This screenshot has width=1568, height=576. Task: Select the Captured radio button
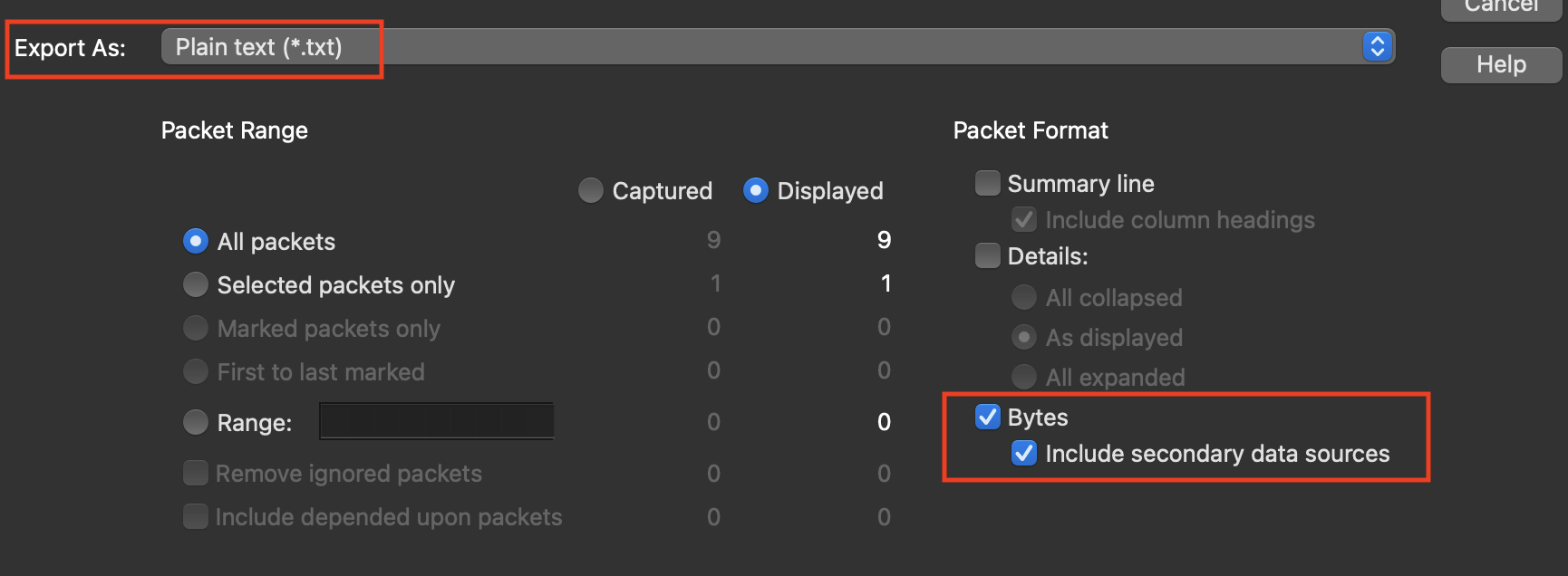pyautogui.click(x=591, y=190)
